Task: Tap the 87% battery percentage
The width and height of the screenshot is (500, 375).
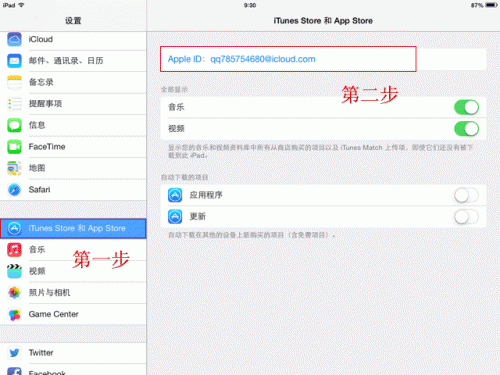Action: point(477,5)
